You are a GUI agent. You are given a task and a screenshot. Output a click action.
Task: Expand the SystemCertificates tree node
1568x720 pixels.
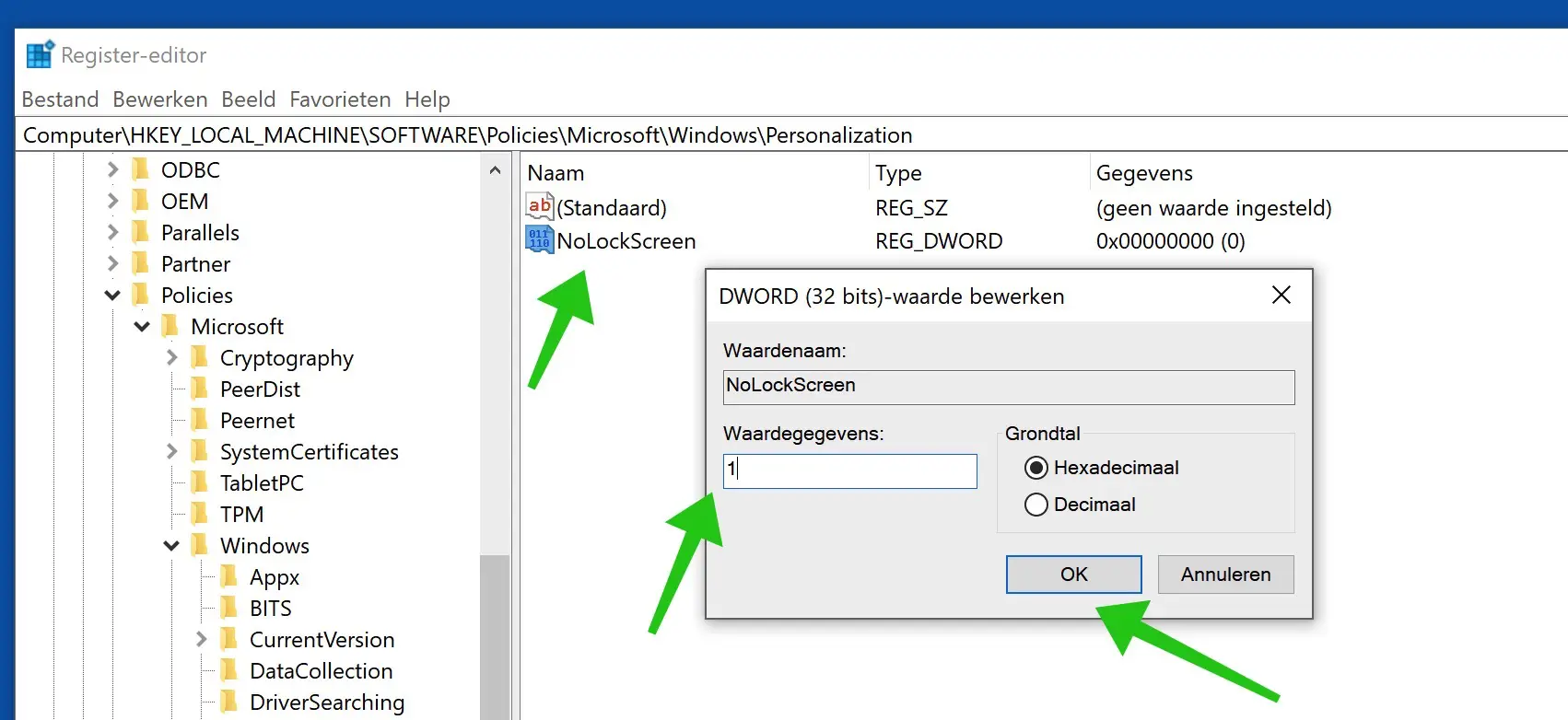pos(171,451)
